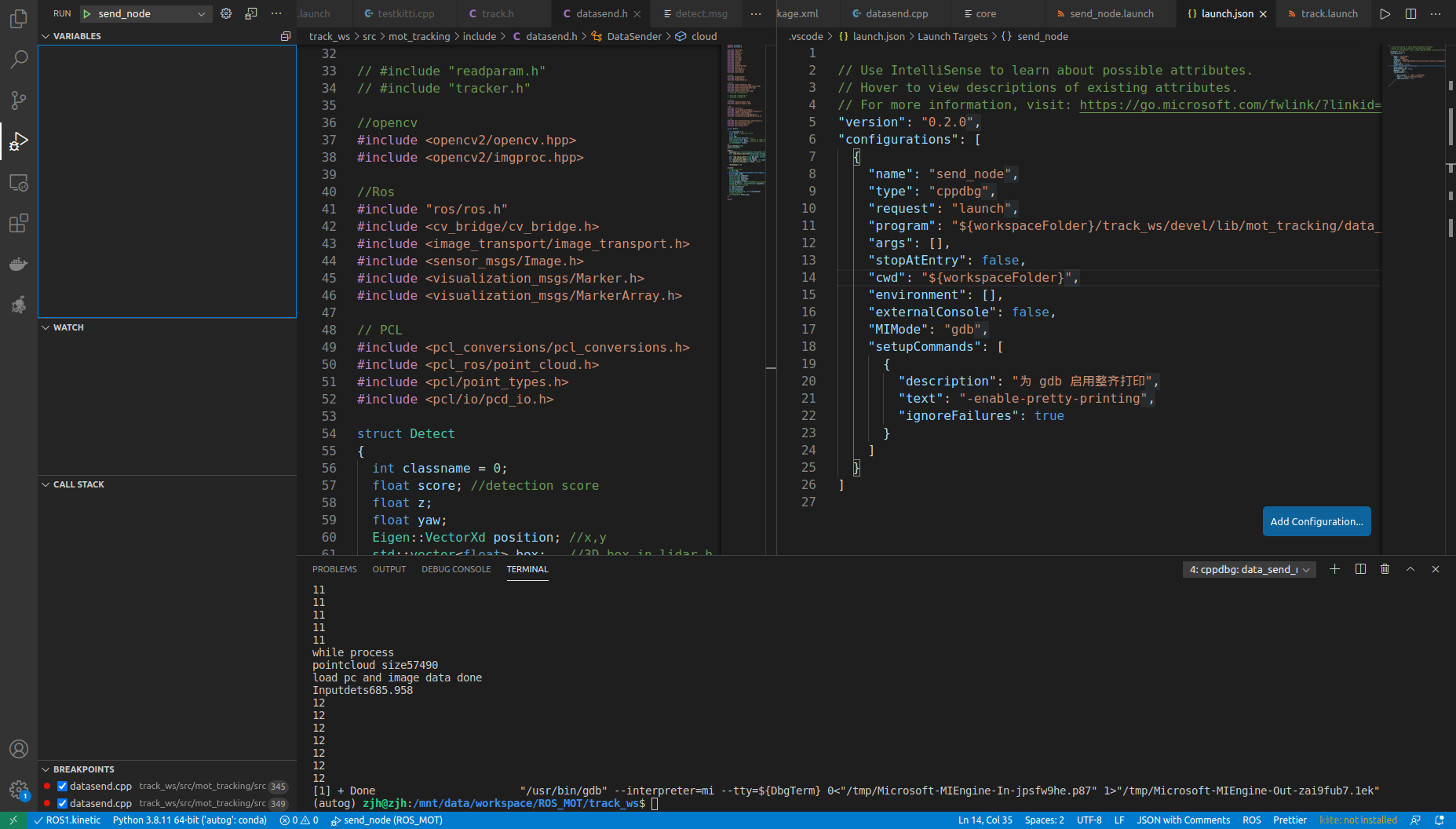Open the Source Control view
The image size is (1456, 829).
pos(19,100)
